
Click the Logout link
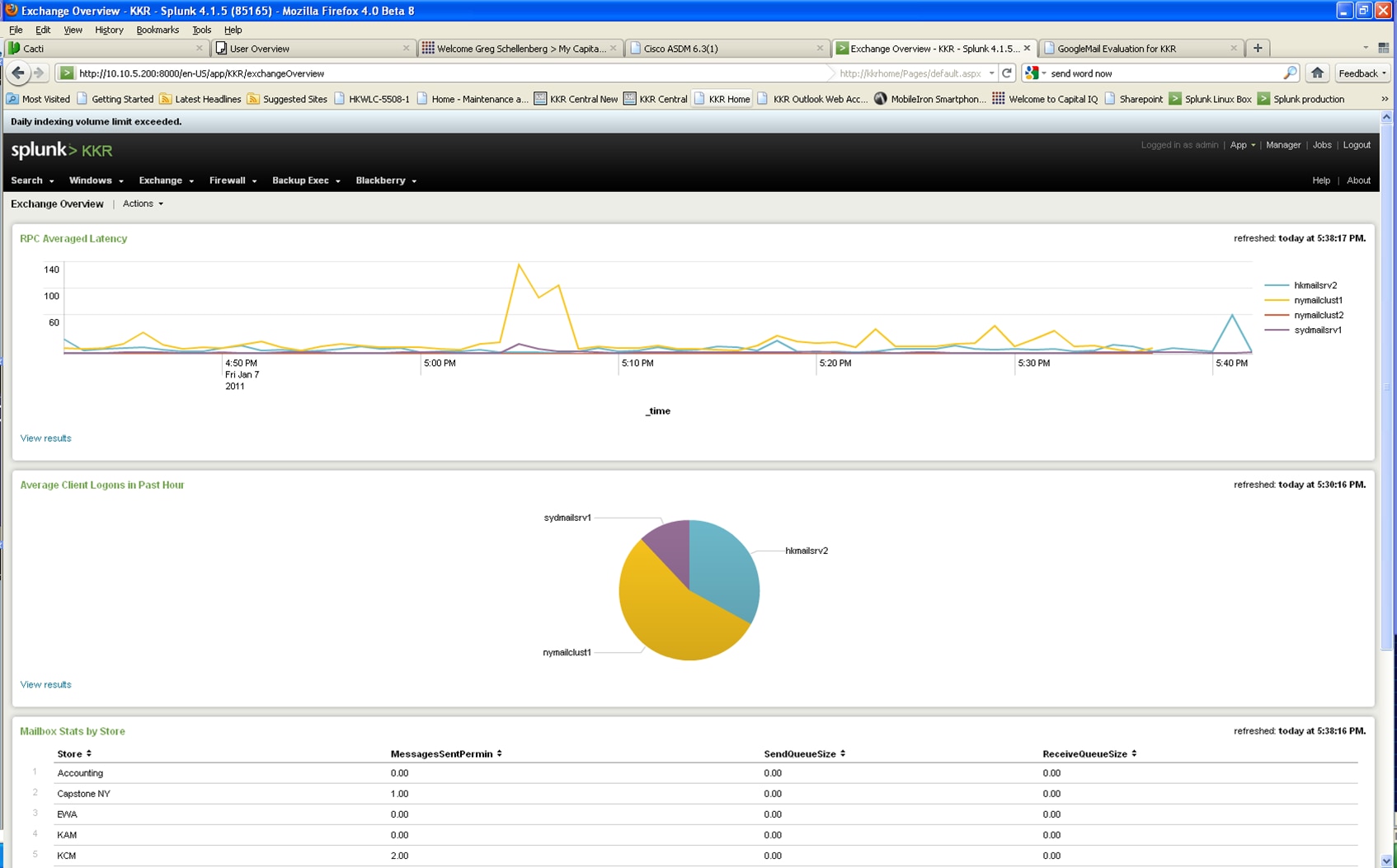[1357, 145]
